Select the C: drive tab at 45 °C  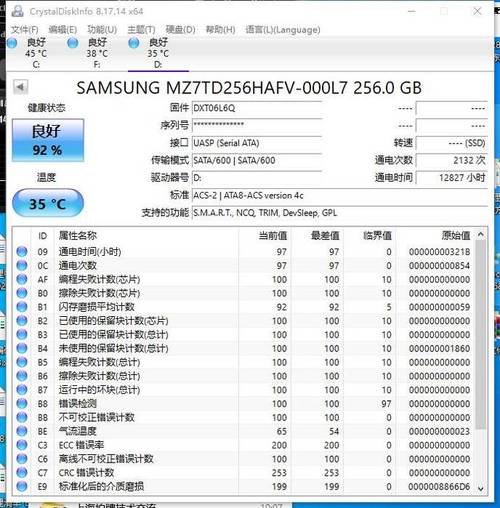(36, 53)
